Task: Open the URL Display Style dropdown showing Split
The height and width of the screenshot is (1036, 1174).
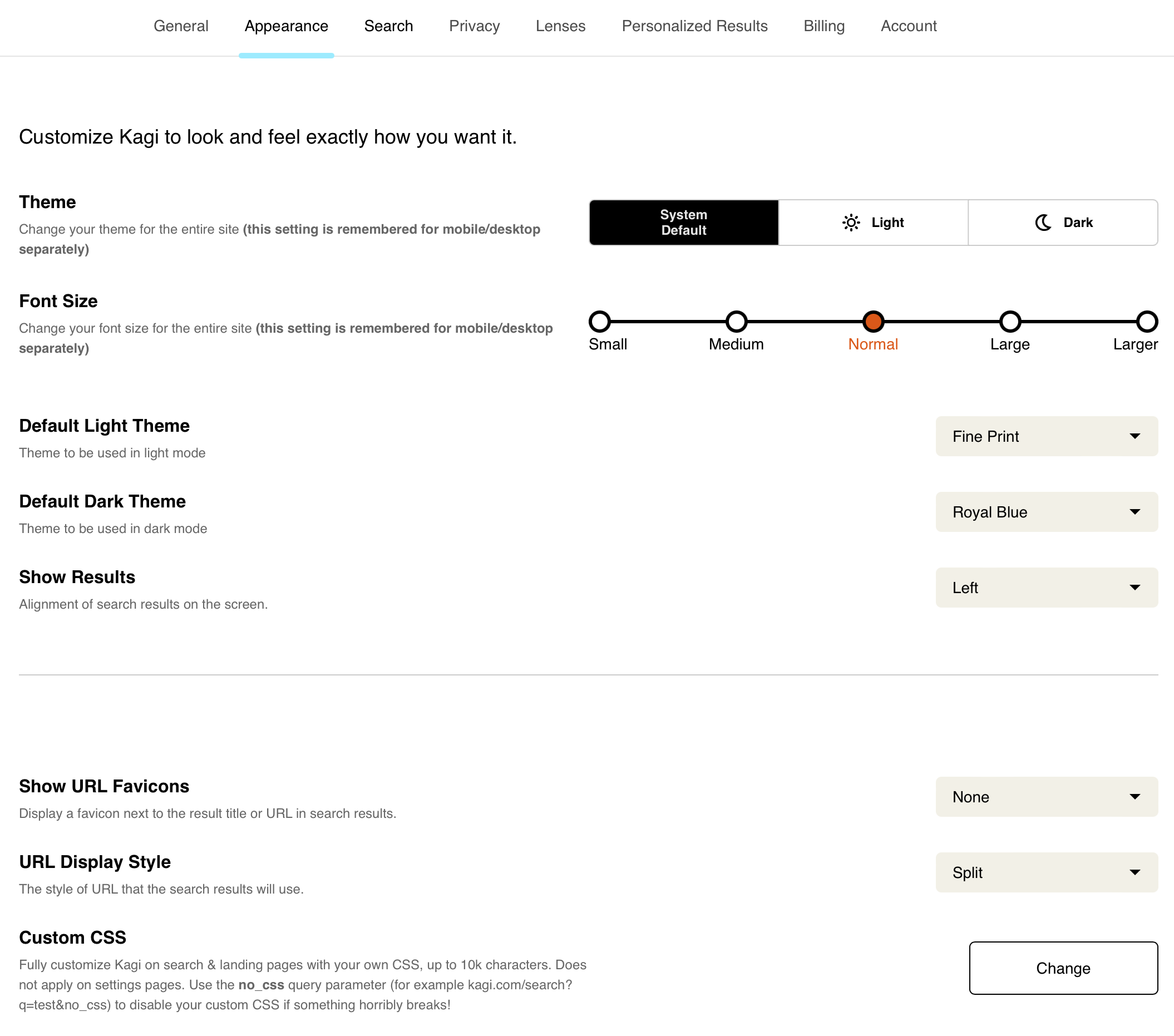Action: (1046, 872)
